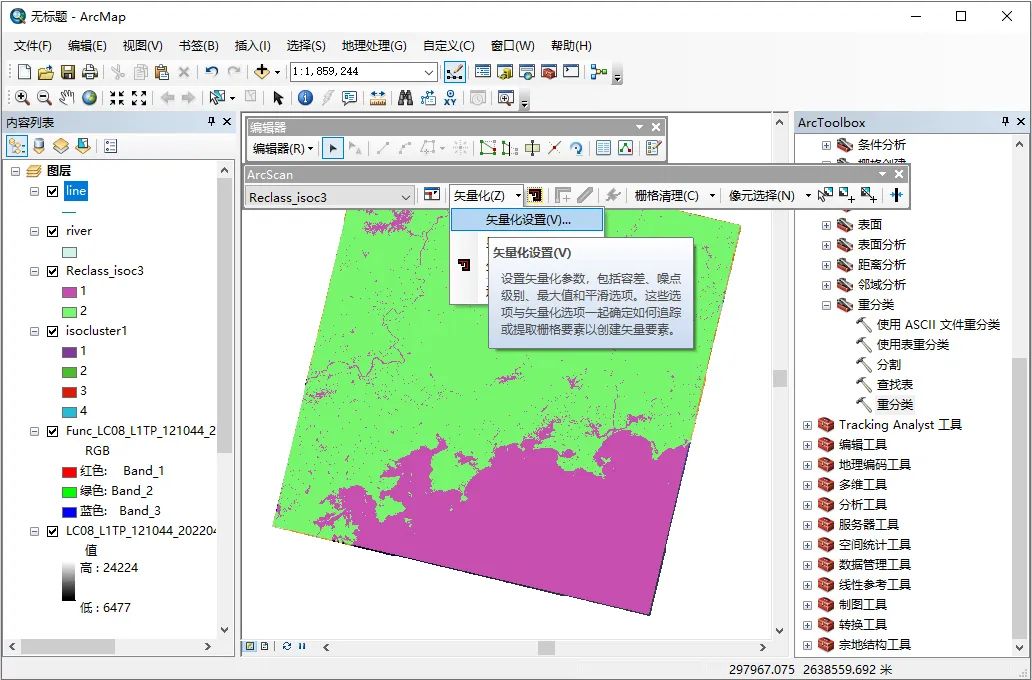Open the ArcScan raster layer dropdown
Viewport: 1032px width, 680px height.
pos(405,197)
